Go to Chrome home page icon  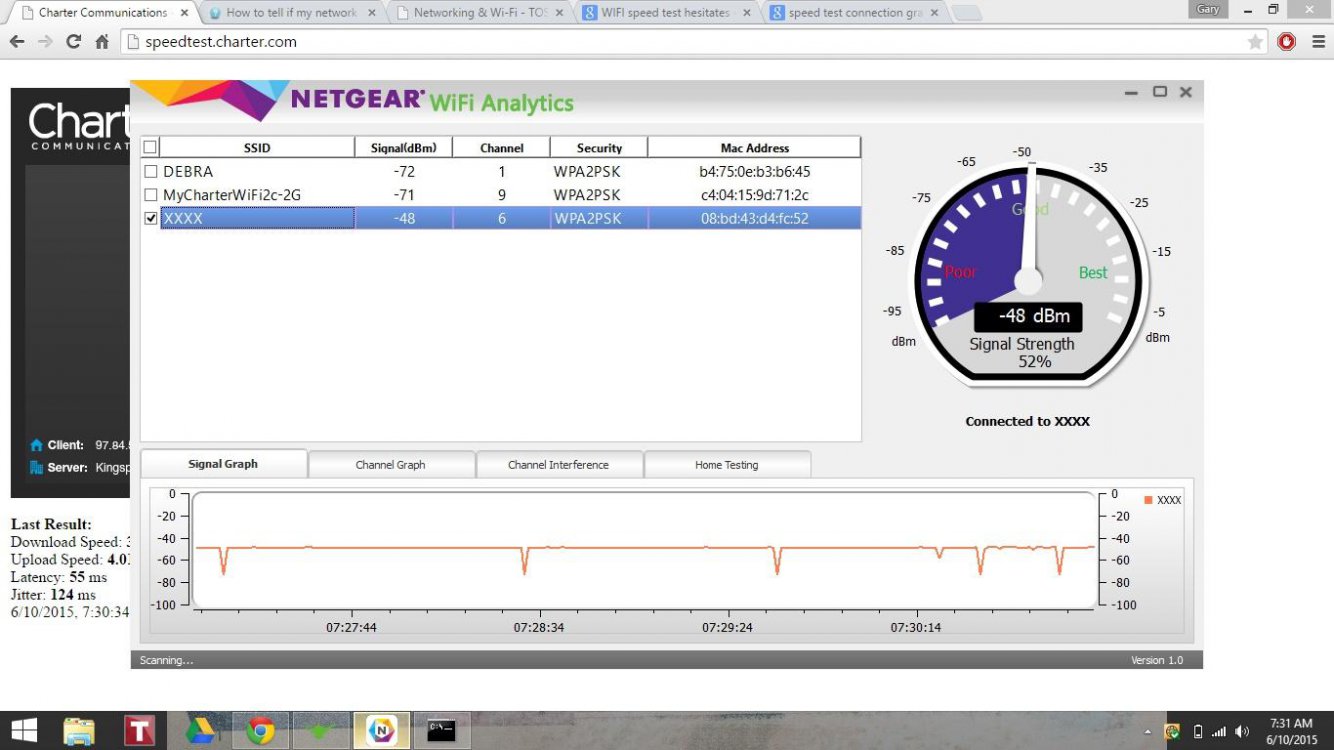click(x=101, y=42)
